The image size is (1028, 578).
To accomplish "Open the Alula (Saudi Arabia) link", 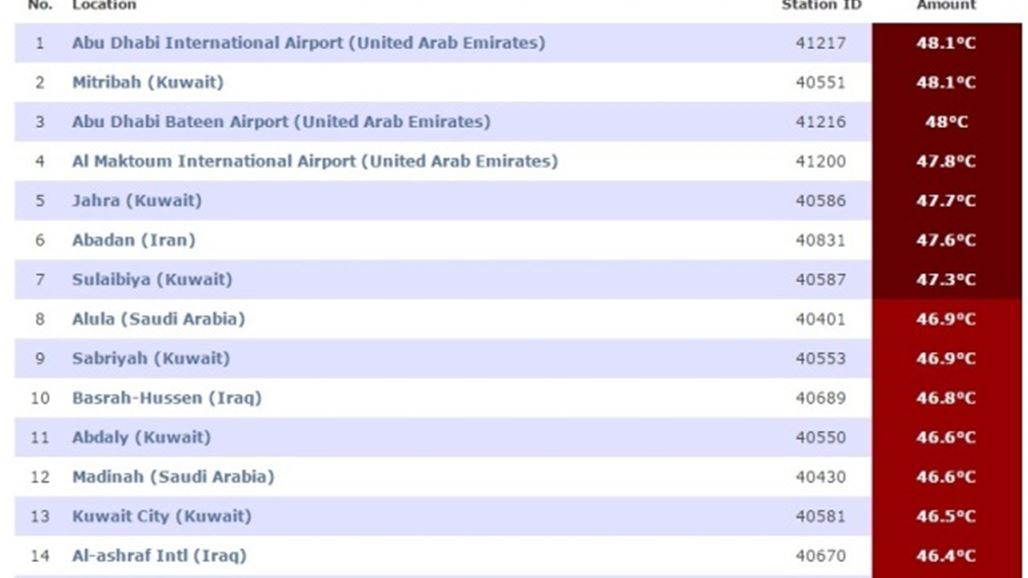I will coord(159,319).
